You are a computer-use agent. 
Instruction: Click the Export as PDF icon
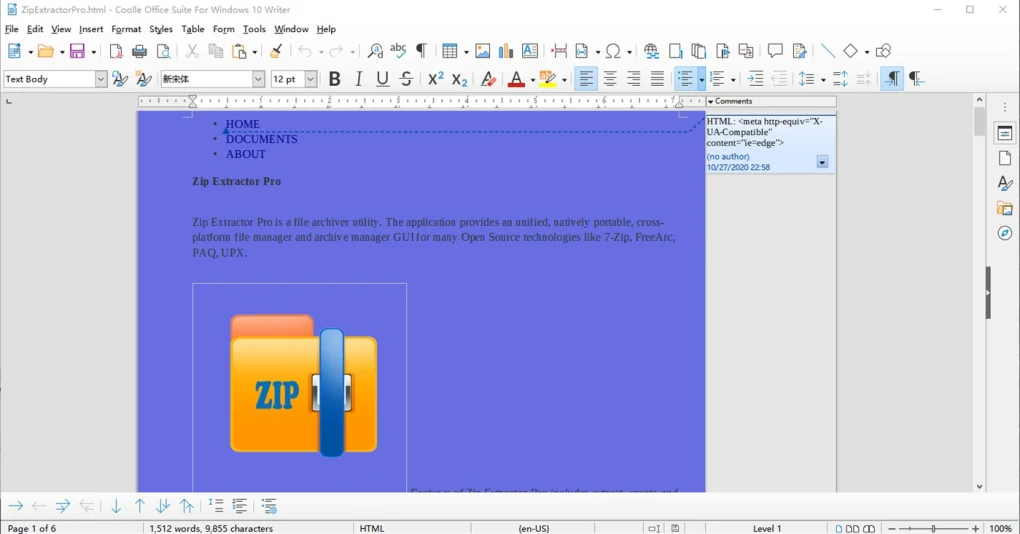click(x=116, y=51)
